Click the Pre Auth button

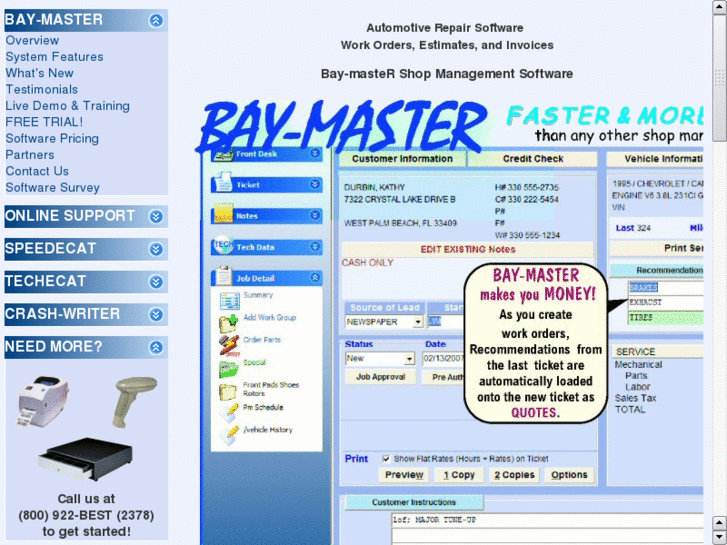(444, 377)
